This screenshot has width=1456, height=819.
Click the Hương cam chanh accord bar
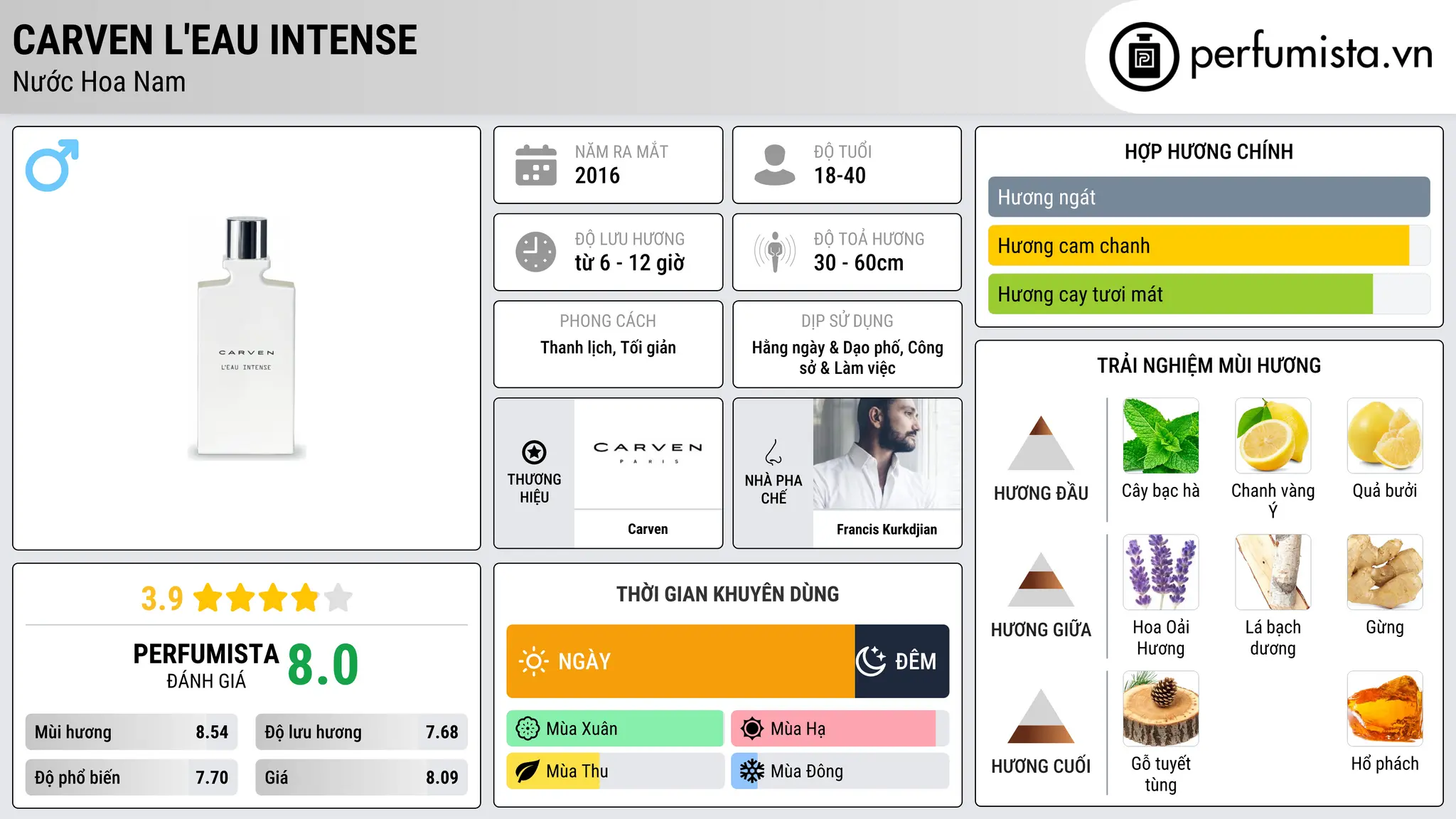1209,245
